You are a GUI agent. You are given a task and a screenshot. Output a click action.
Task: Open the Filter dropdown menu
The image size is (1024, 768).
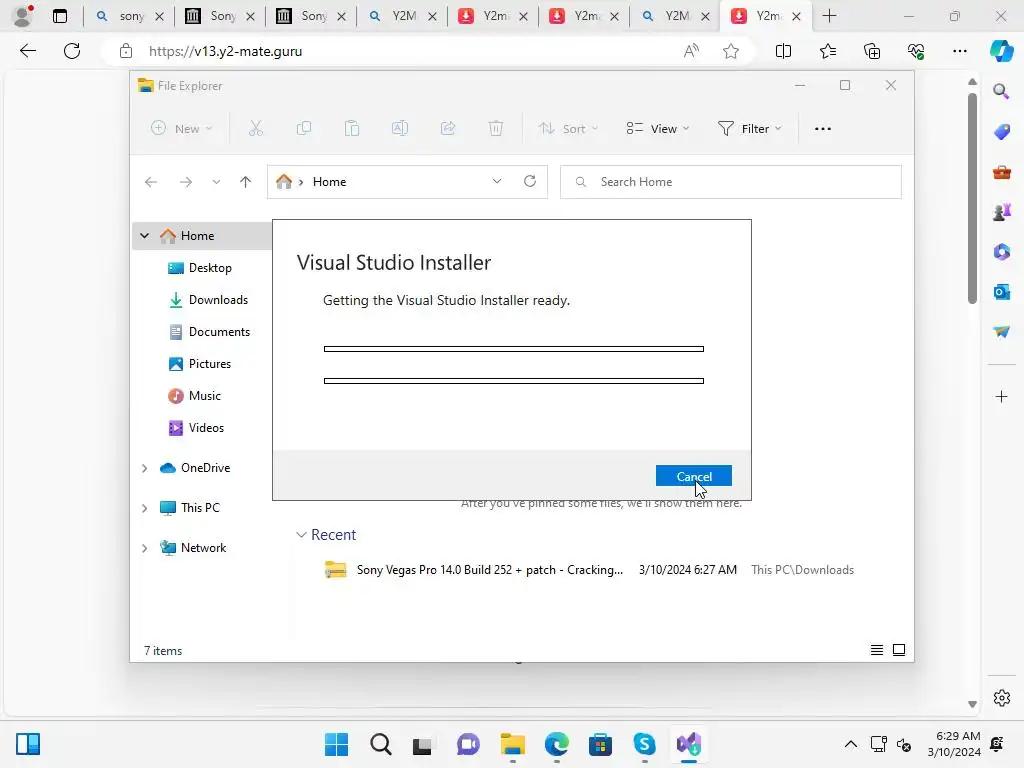point(749,129)
